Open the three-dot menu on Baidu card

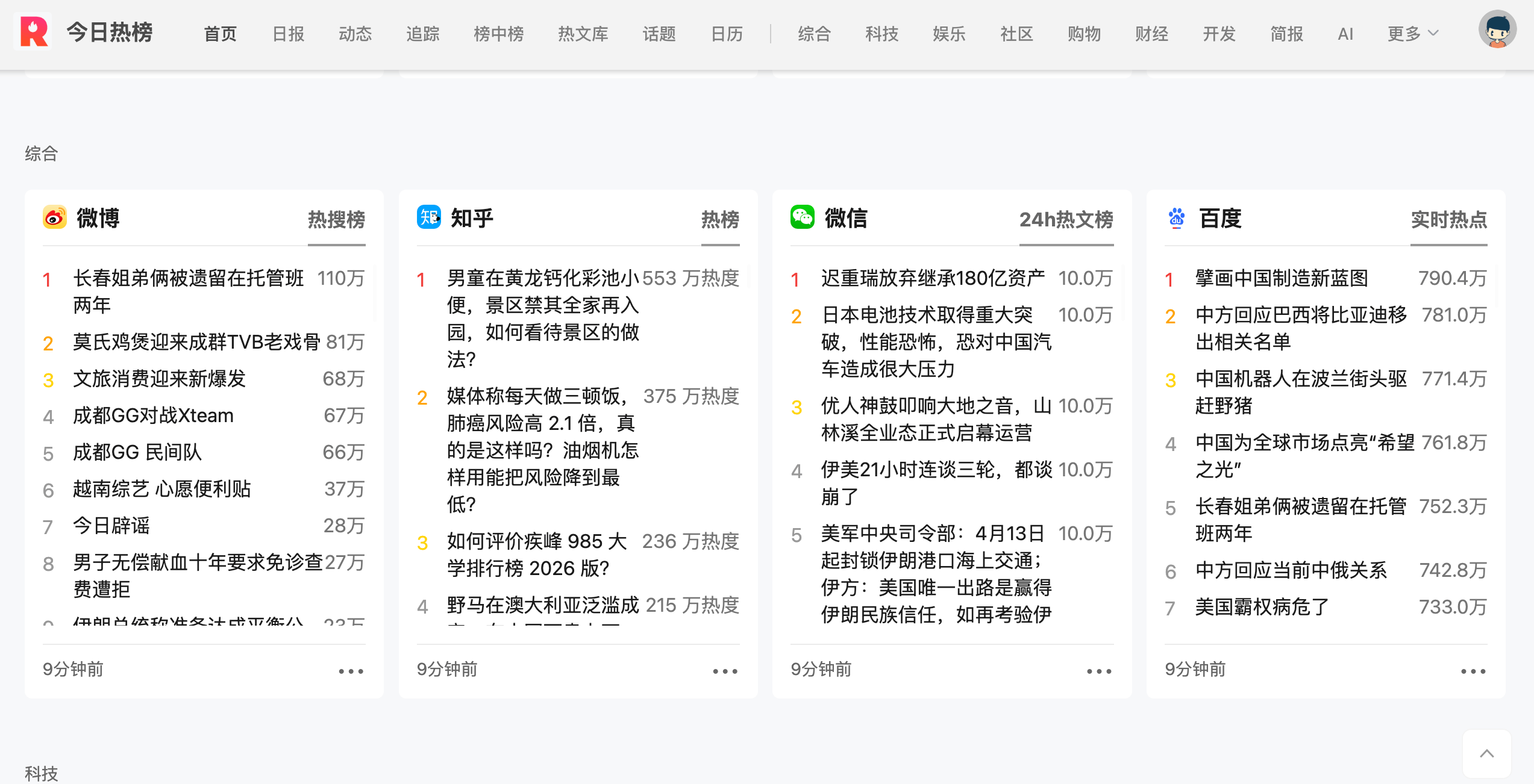point(1473,671)
